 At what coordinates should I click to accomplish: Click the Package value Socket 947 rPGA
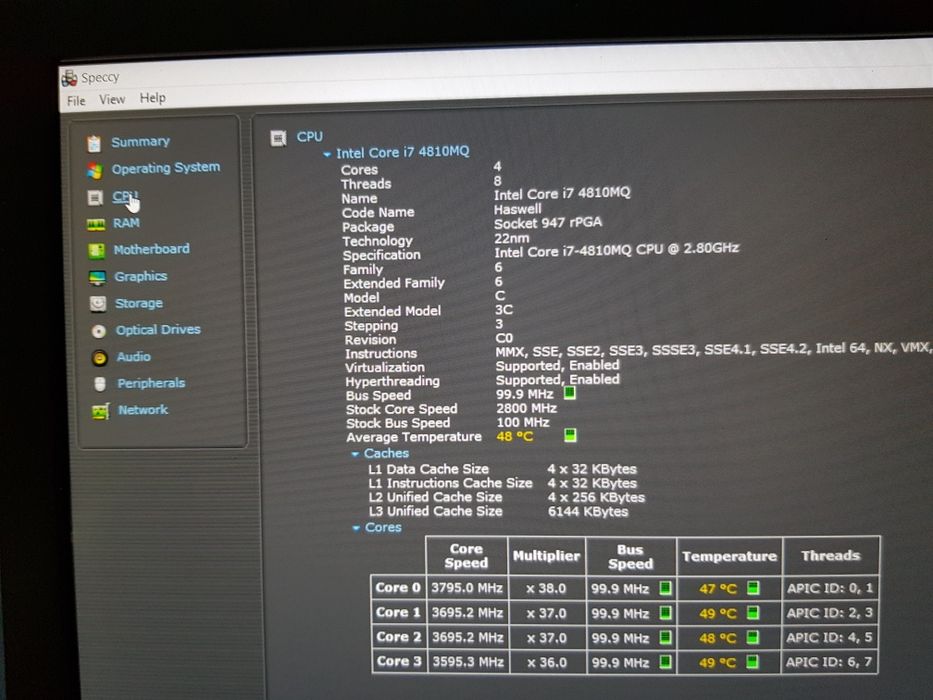click(548, 223)
